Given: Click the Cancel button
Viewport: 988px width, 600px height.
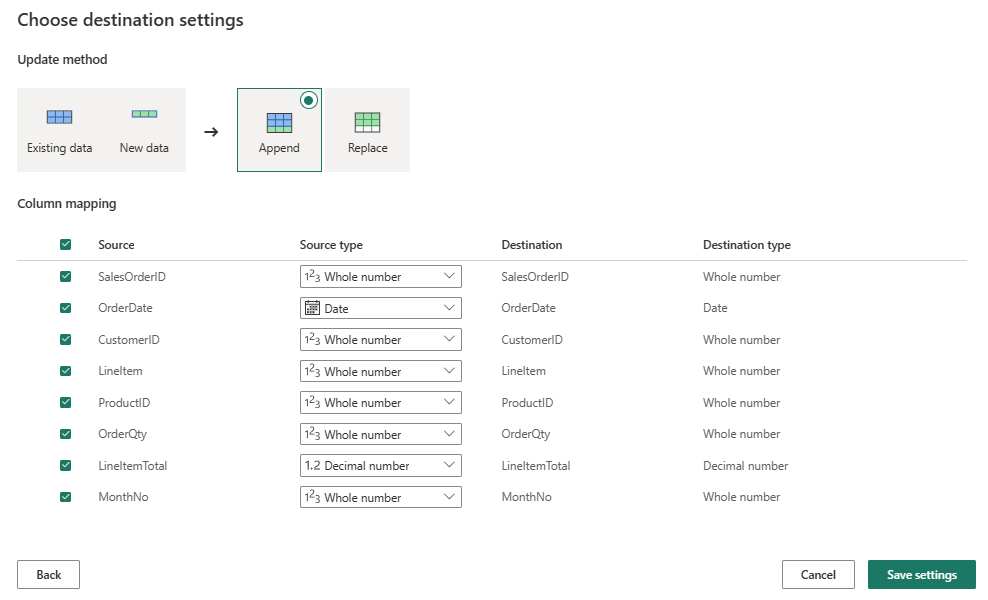Looking at the screenshot, I should pyautogui.click(x=818, y=574).
